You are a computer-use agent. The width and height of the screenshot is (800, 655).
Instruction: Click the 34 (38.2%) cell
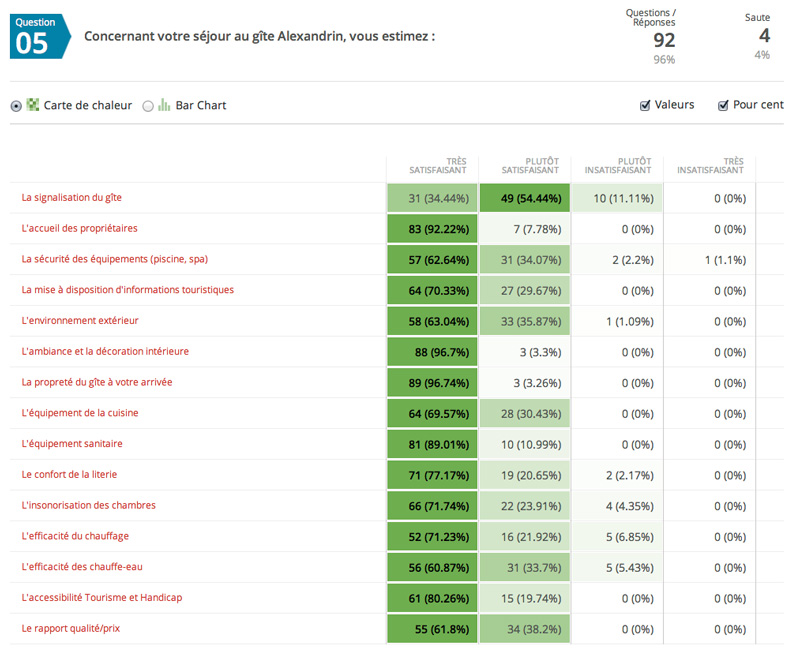click(x=524, y=629)
